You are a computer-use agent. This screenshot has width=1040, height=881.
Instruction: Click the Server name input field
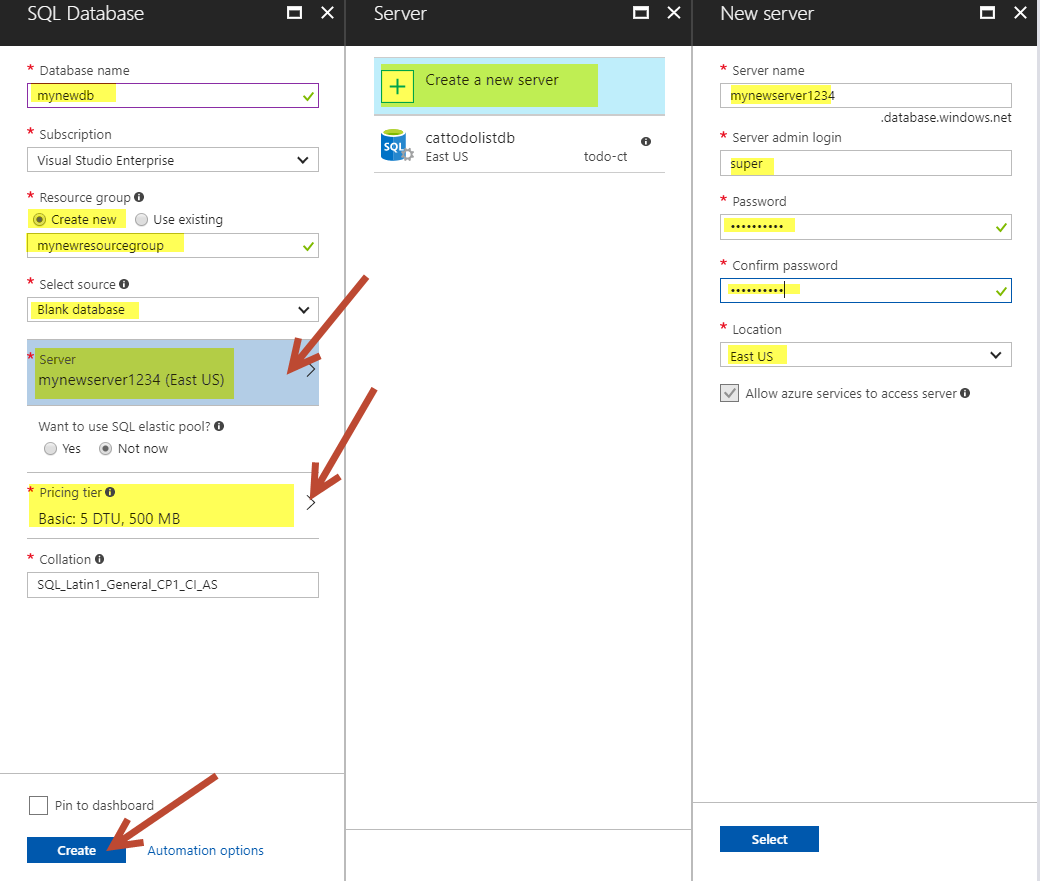coord(866,96)
